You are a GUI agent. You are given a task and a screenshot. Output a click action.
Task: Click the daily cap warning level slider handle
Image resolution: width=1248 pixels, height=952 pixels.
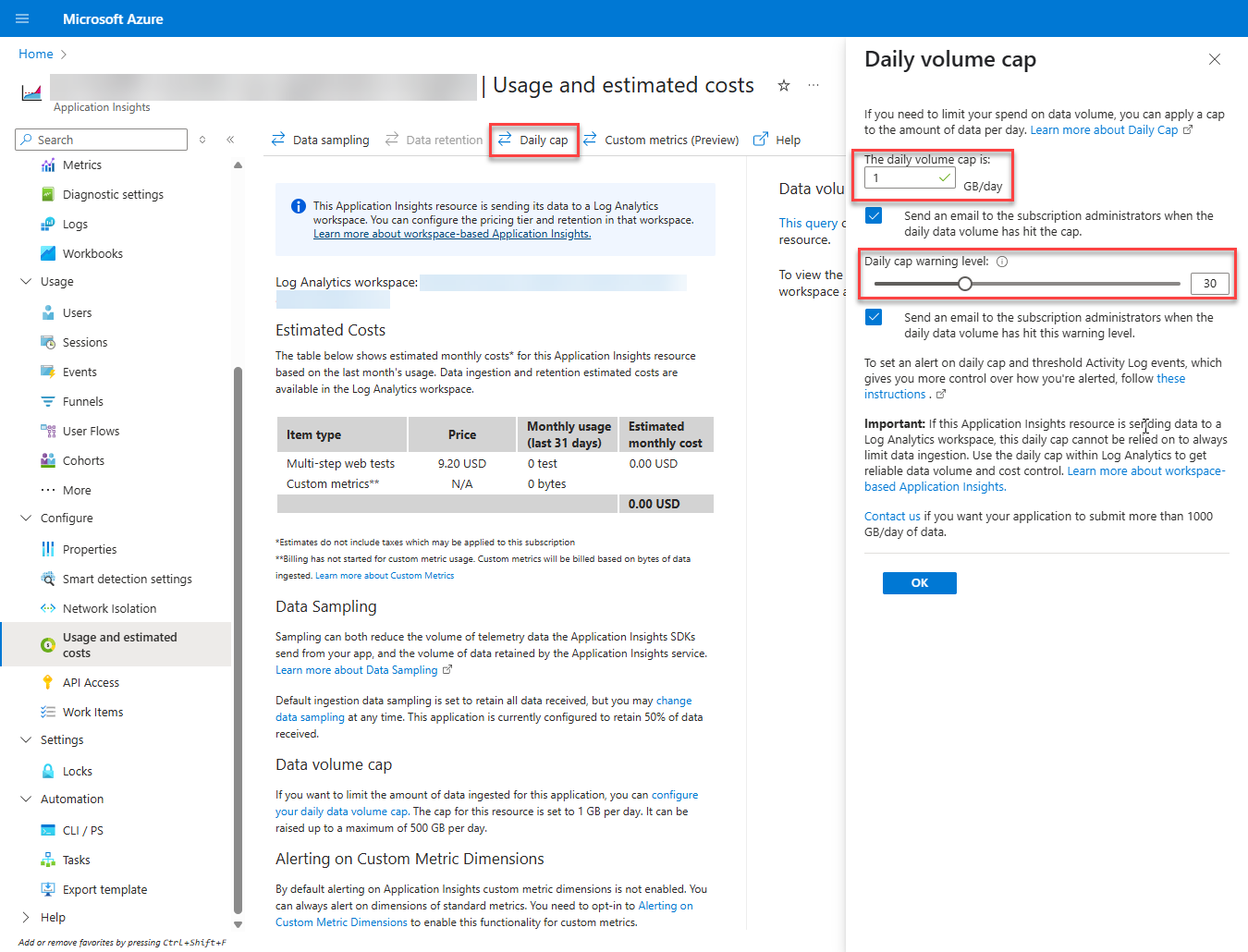tap(964, 284)
